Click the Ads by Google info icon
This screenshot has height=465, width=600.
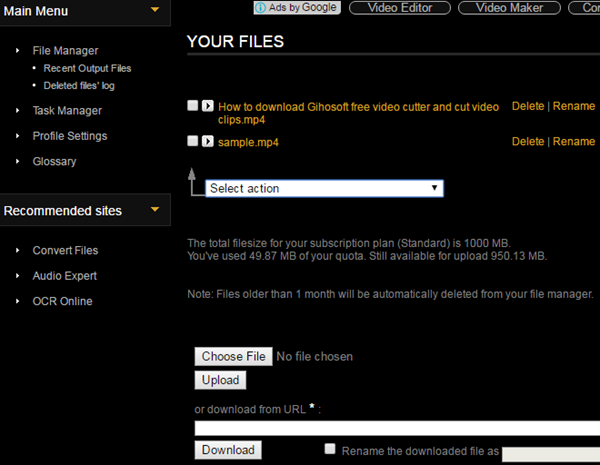coord(262,8)
